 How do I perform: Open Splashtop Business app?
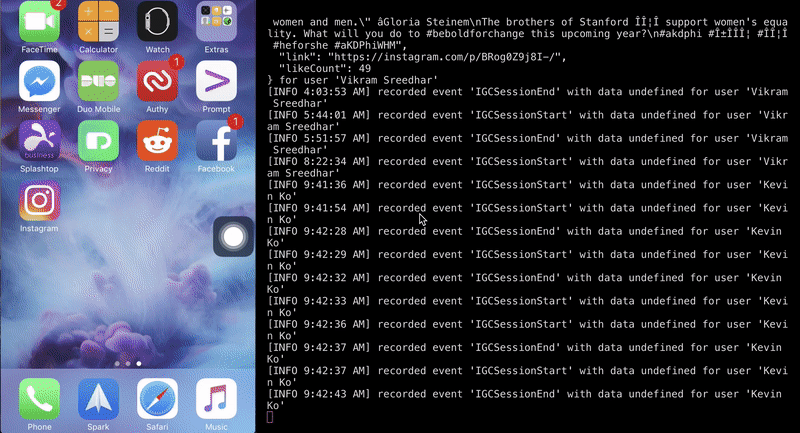39,141
